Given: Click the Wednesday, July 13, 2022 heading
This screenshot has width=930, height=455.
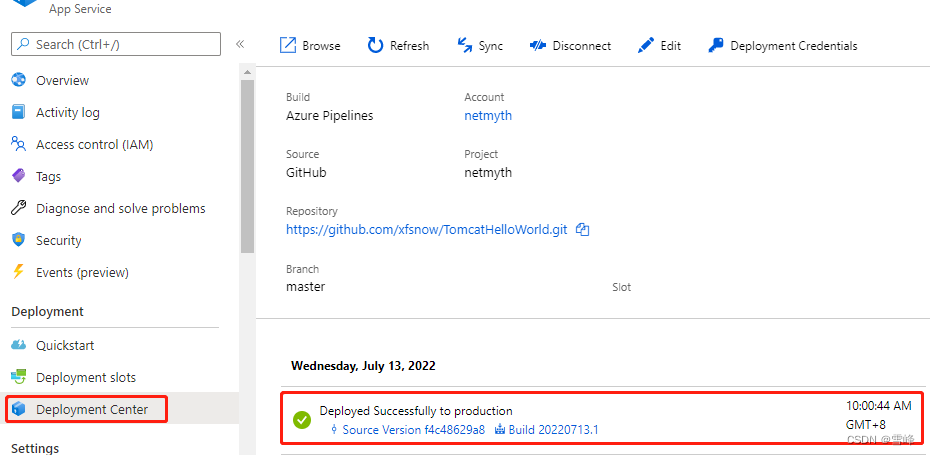Looking at the screenshot, I should [x=363, y=365].
